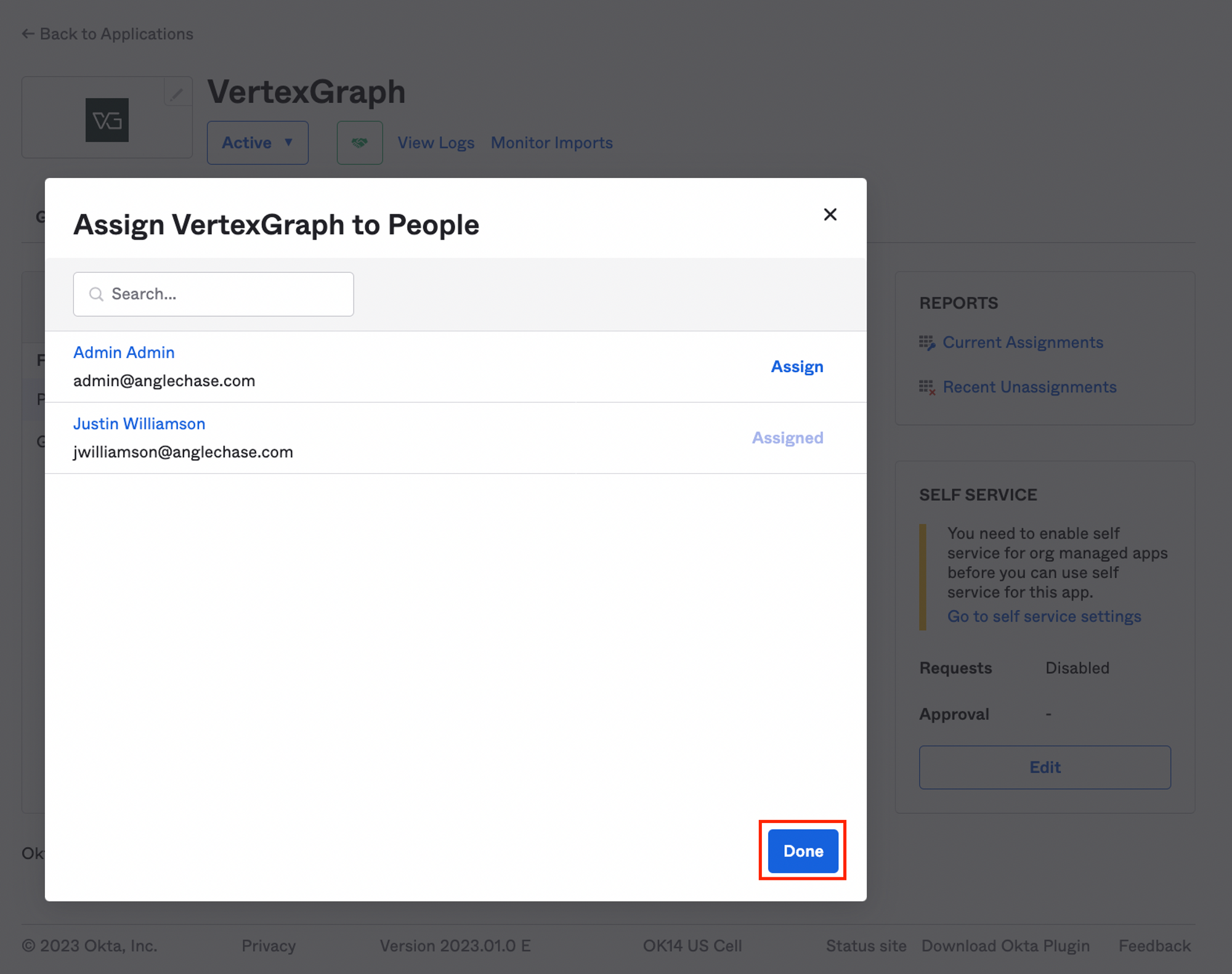This screenshot has height=974, width=1232.
Task: Click the Recent Unassignments grid icon
Action: (927, 388)
